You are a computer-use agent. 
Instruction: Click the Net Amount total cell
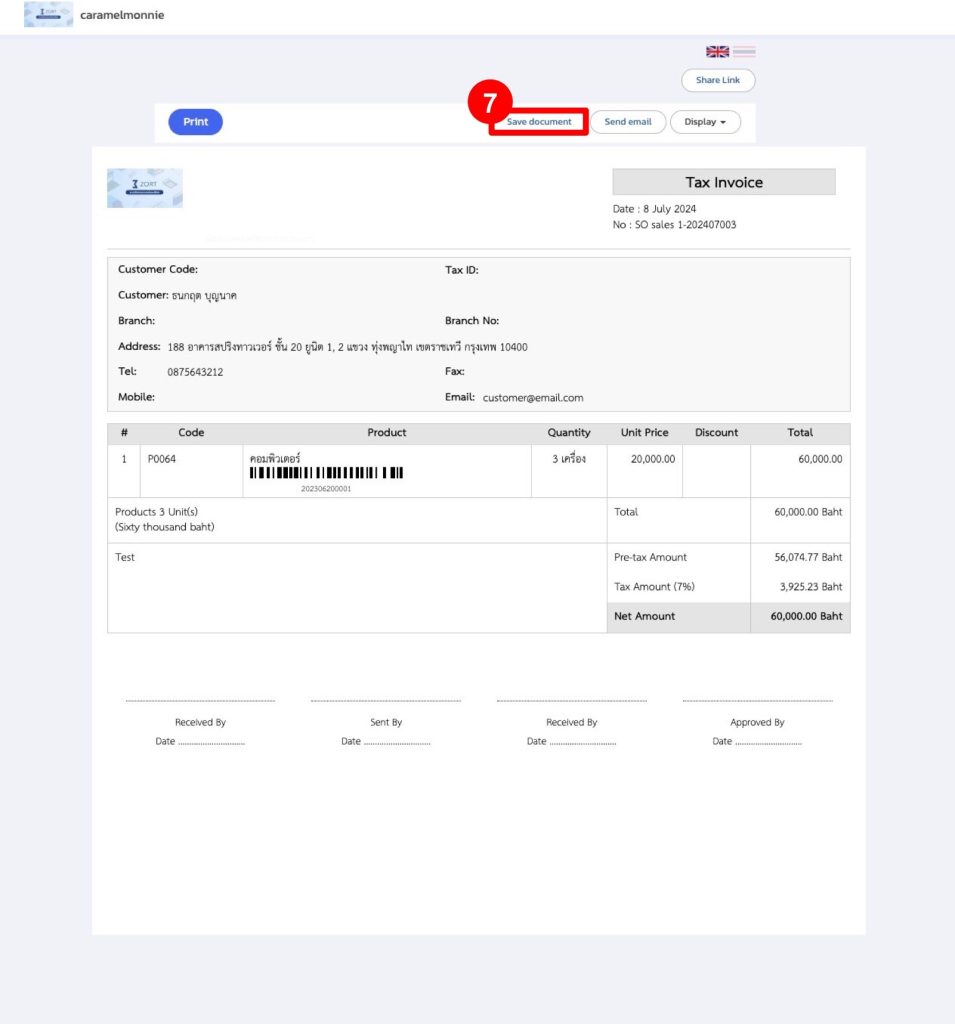point(643,616)
